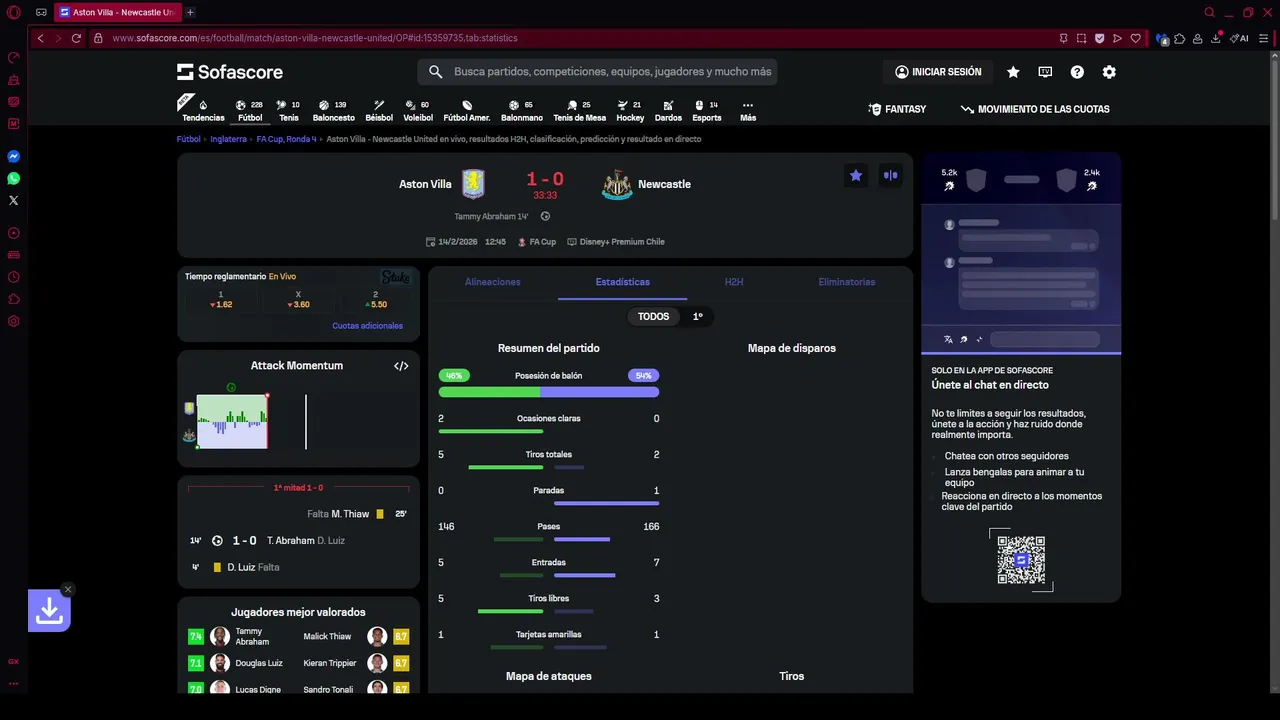Click home win odds 1.62
The width and height of the screenshot is (1280, 720).
tap(221, 300)
